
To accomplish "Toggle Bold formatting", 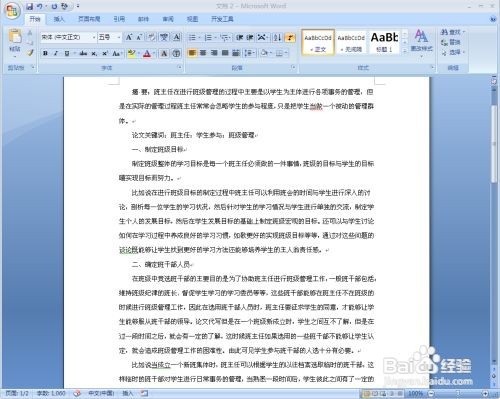I will pos(45,53).
